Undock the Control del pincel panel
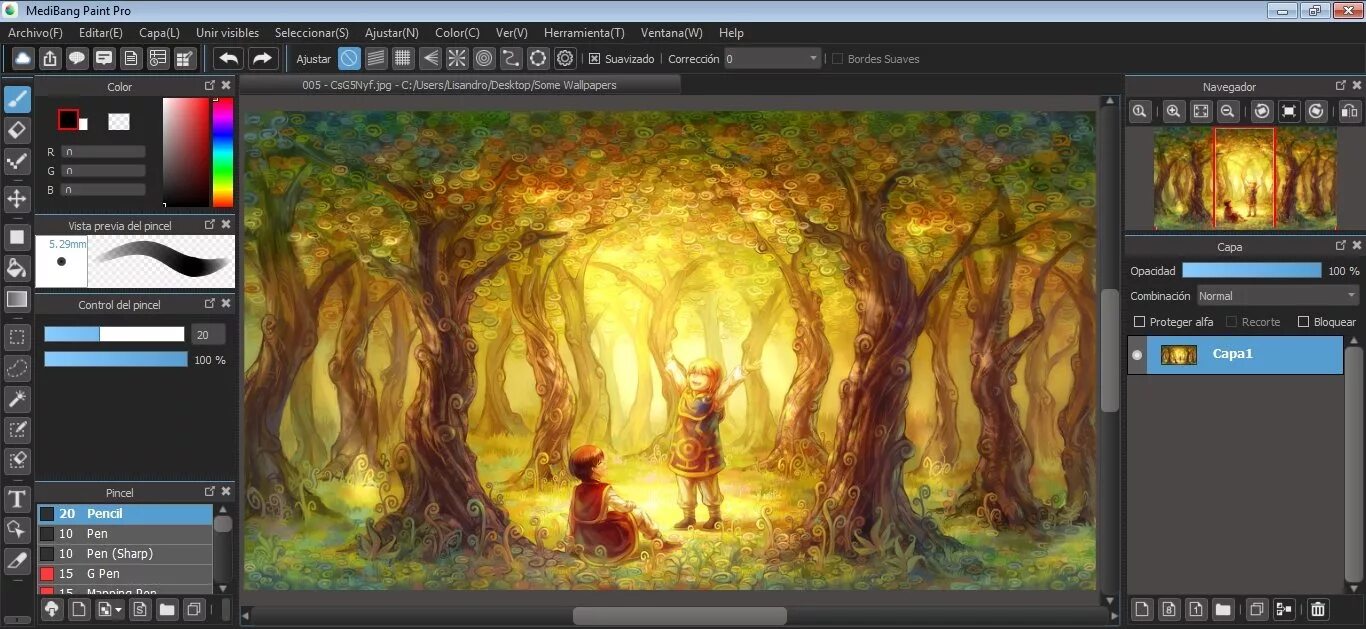This screenshot has height=629, width=1366. (210, 303)
